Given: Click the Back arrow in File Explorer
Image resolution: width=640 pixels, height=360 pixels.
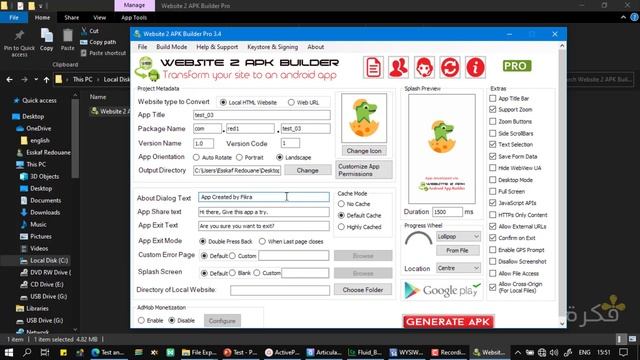Looking at the screenshot, I should point(9,80).
